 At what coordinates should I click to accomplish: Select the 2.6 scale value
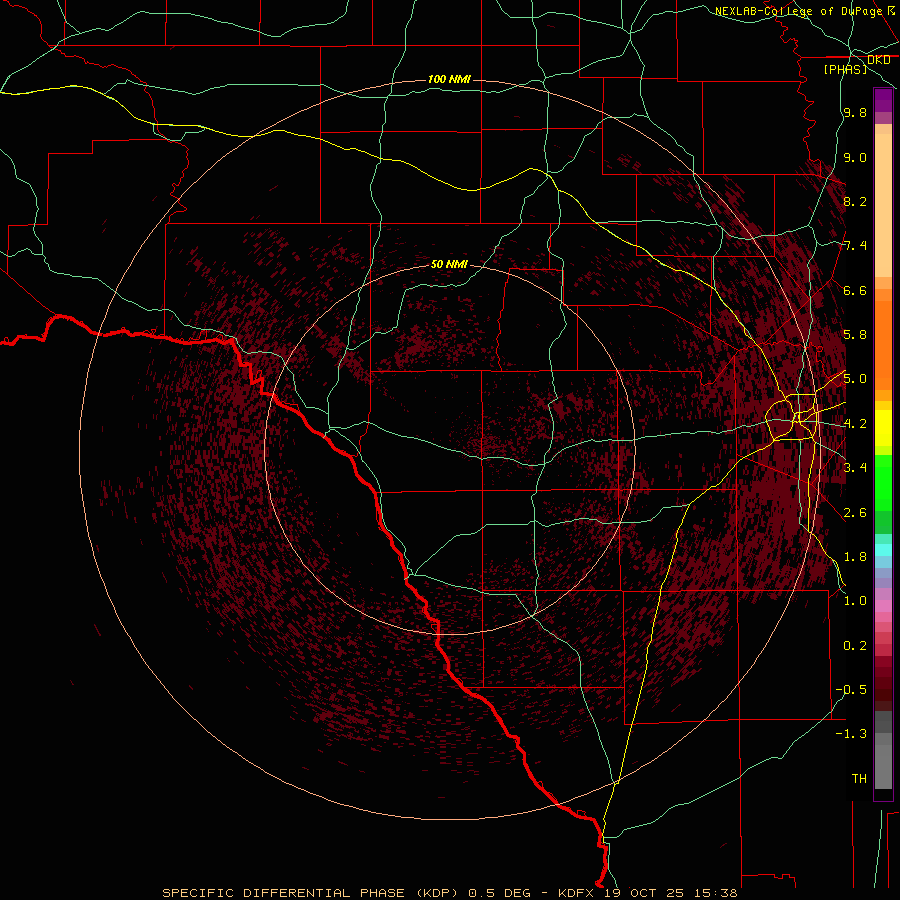(855, 513)
